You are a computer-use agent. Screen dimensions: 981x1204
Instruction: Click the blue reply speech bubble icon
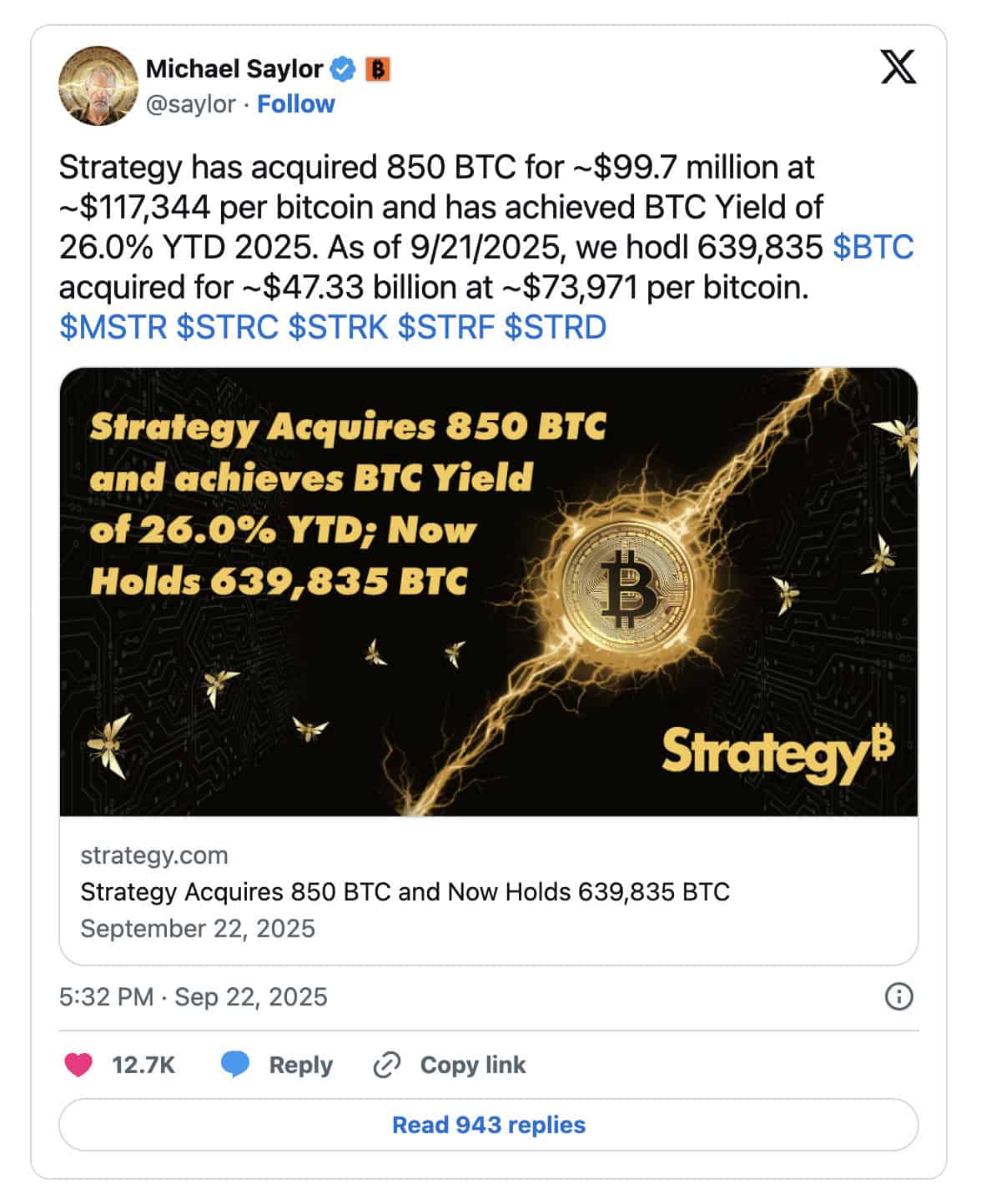click(x=235, y=1065)
